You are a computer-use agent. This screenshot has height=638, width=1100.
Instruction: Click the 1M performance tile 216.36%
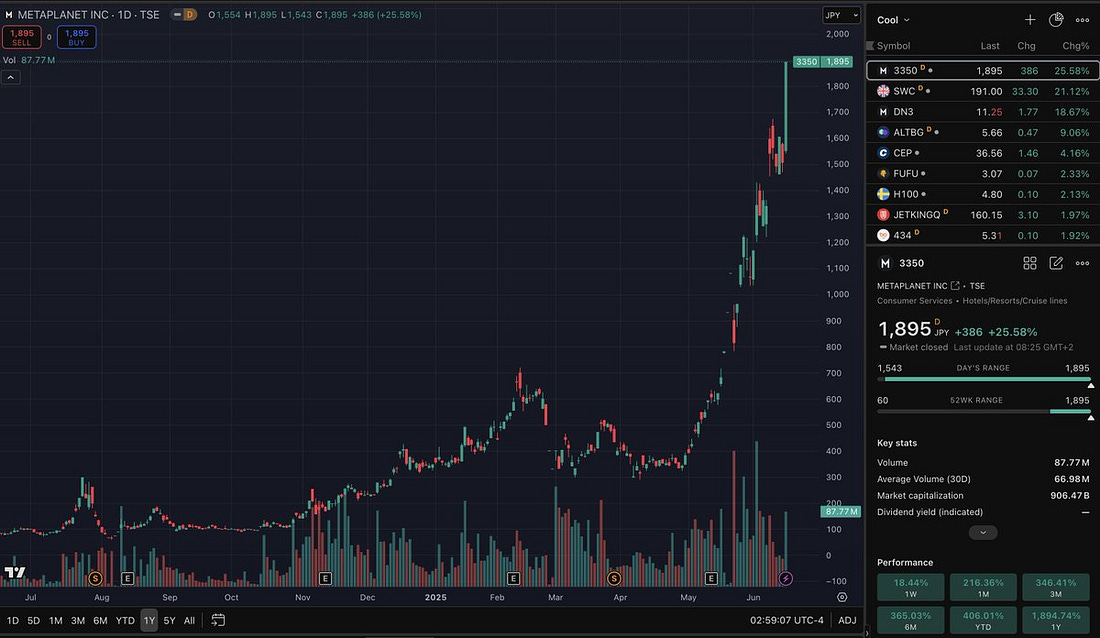point(983,587)
